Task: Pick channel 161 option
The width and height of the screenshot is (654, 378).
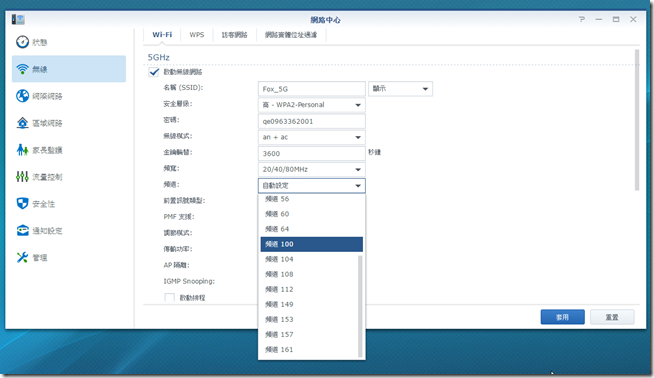Action: click(x=309, y=349)
